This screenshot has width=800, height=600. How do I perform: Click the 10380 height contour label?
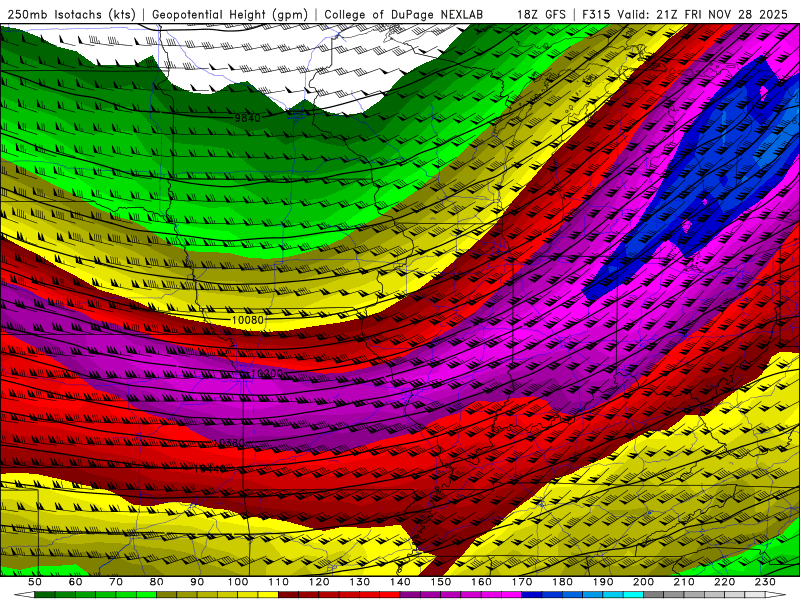[229, 442]
